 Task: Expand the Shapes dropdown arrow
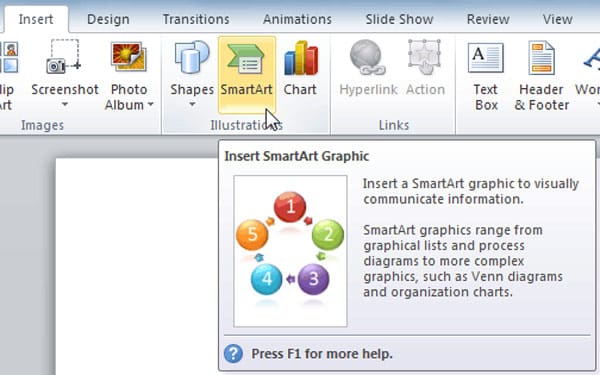(192, 104)
